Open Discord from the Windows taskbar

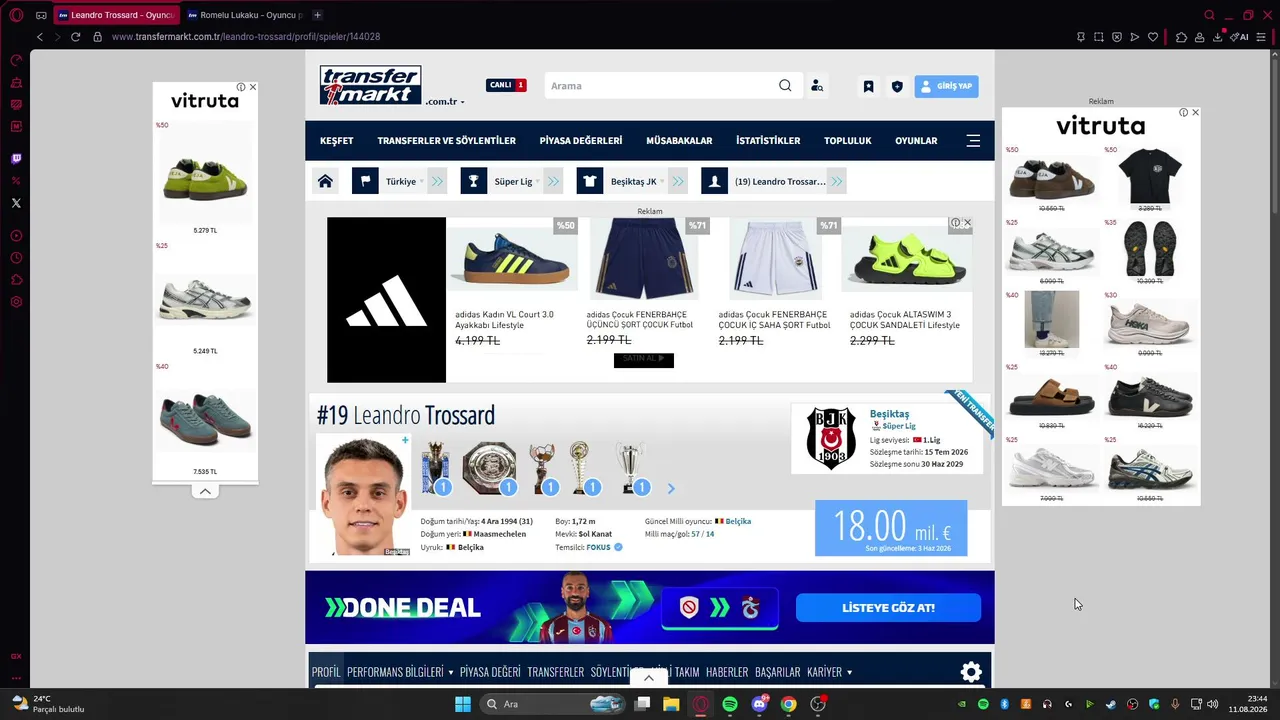point(760,704)
